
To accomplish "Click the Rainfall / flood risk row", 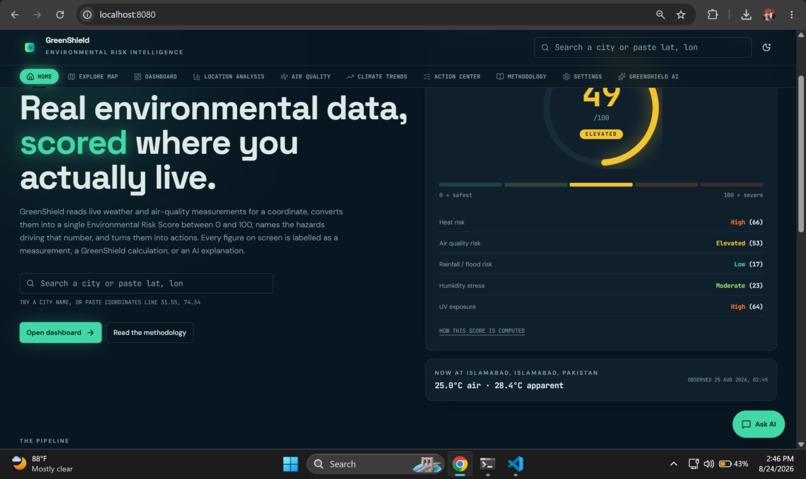I will pos(601,264).
